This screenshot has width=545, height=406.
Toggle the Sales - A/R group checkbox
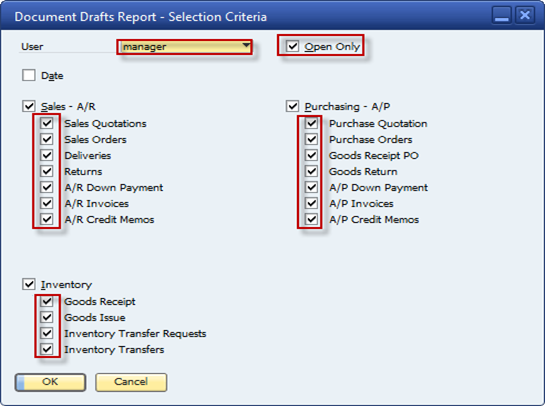pyautogui.click(x=29, y=106)
